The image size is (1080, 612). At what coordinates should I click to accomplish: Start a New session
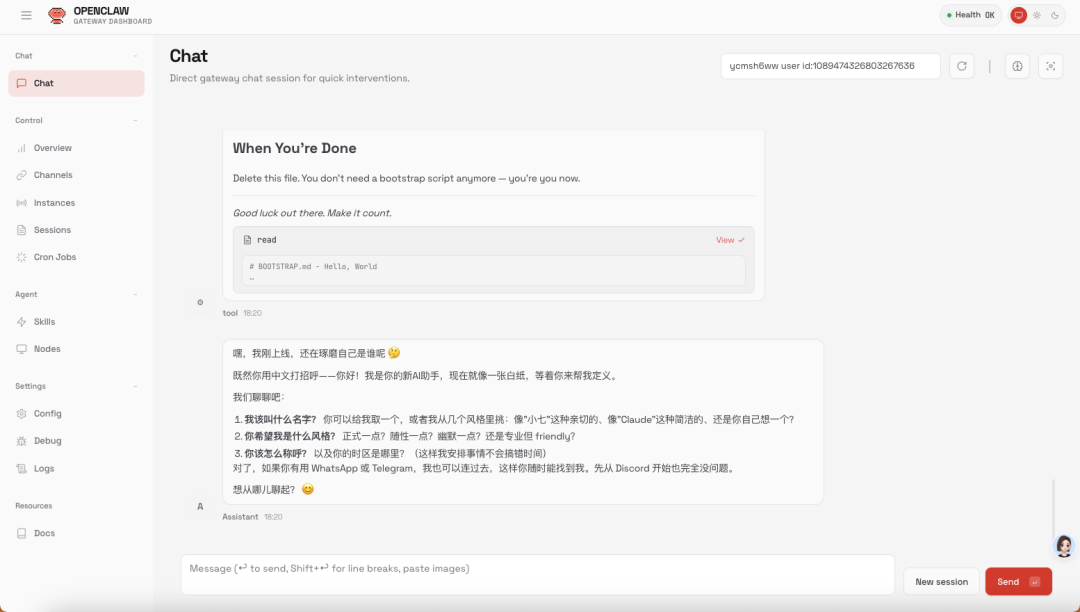[x=940, y=581]
